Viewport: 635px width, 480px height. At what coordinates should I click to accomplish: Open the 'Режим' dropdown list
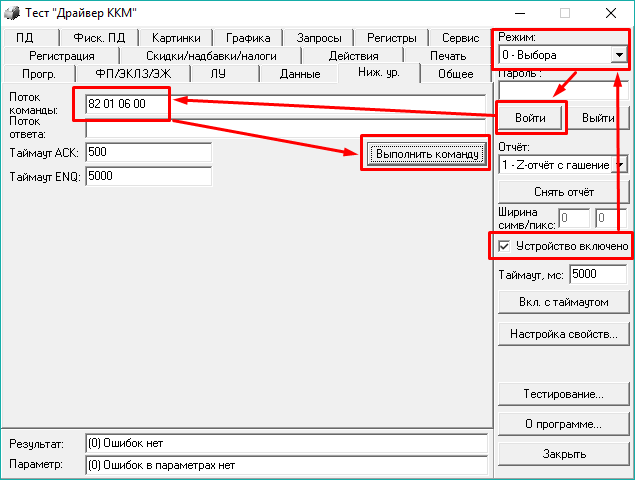pos(620,54)
